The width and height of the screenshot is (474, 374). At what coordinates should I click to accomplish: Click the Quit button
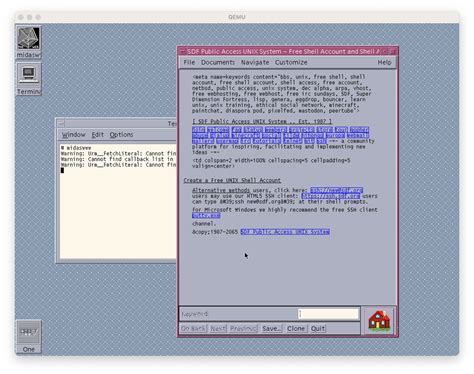pos(318,328)
